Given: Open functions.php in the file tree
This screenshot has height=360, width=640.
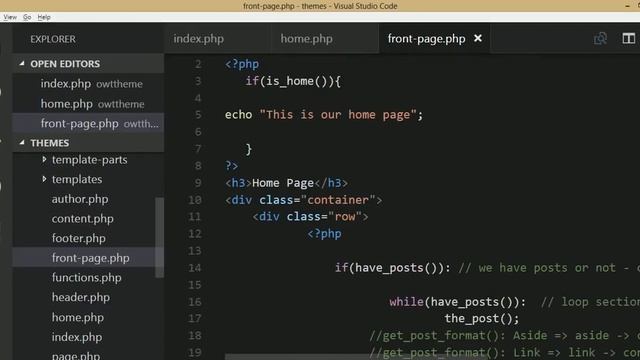Looking at the screenshot, I should pyautogui.click(x=87, y=278).
